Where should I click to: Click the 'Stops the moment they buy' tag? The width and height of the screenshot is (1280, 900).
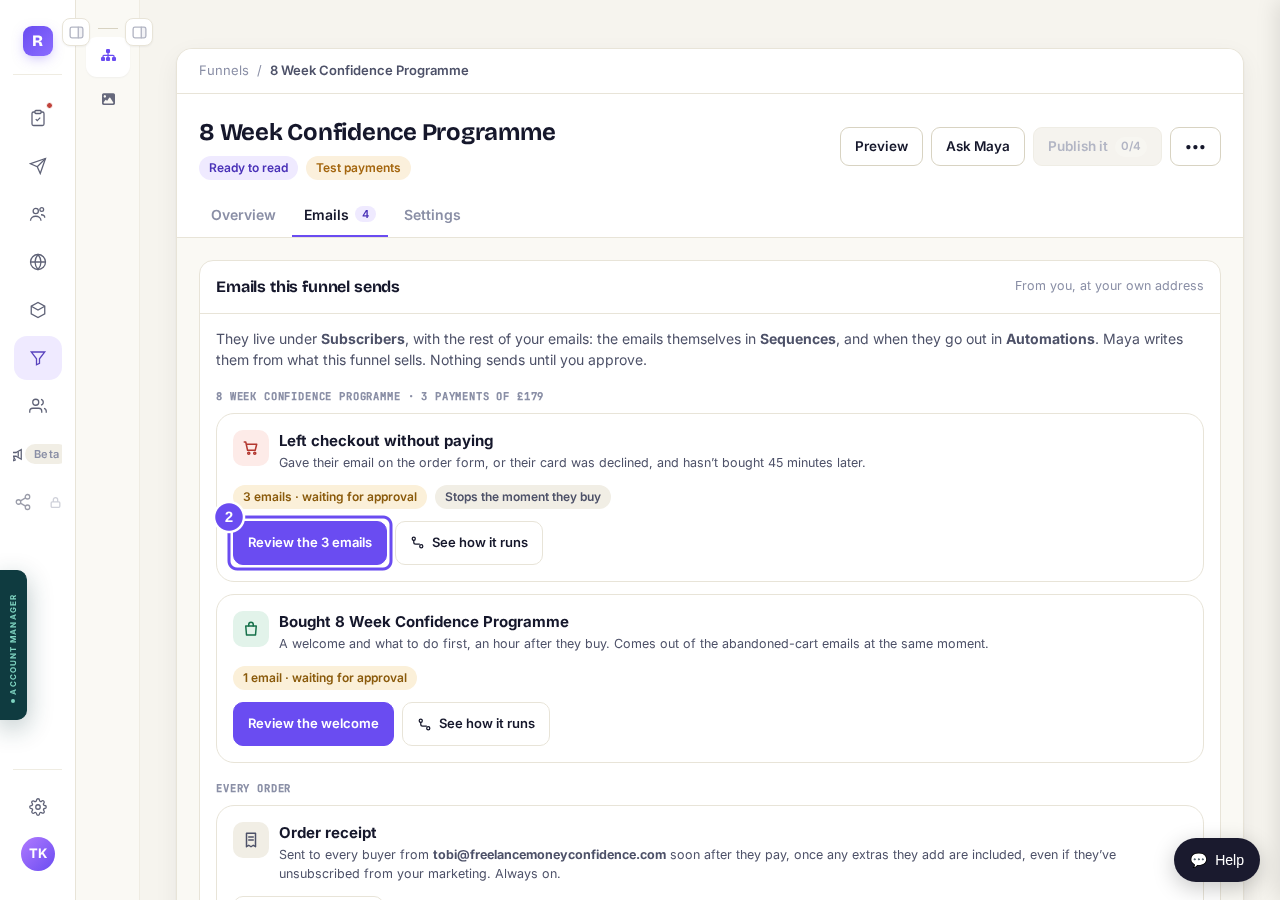523,497
